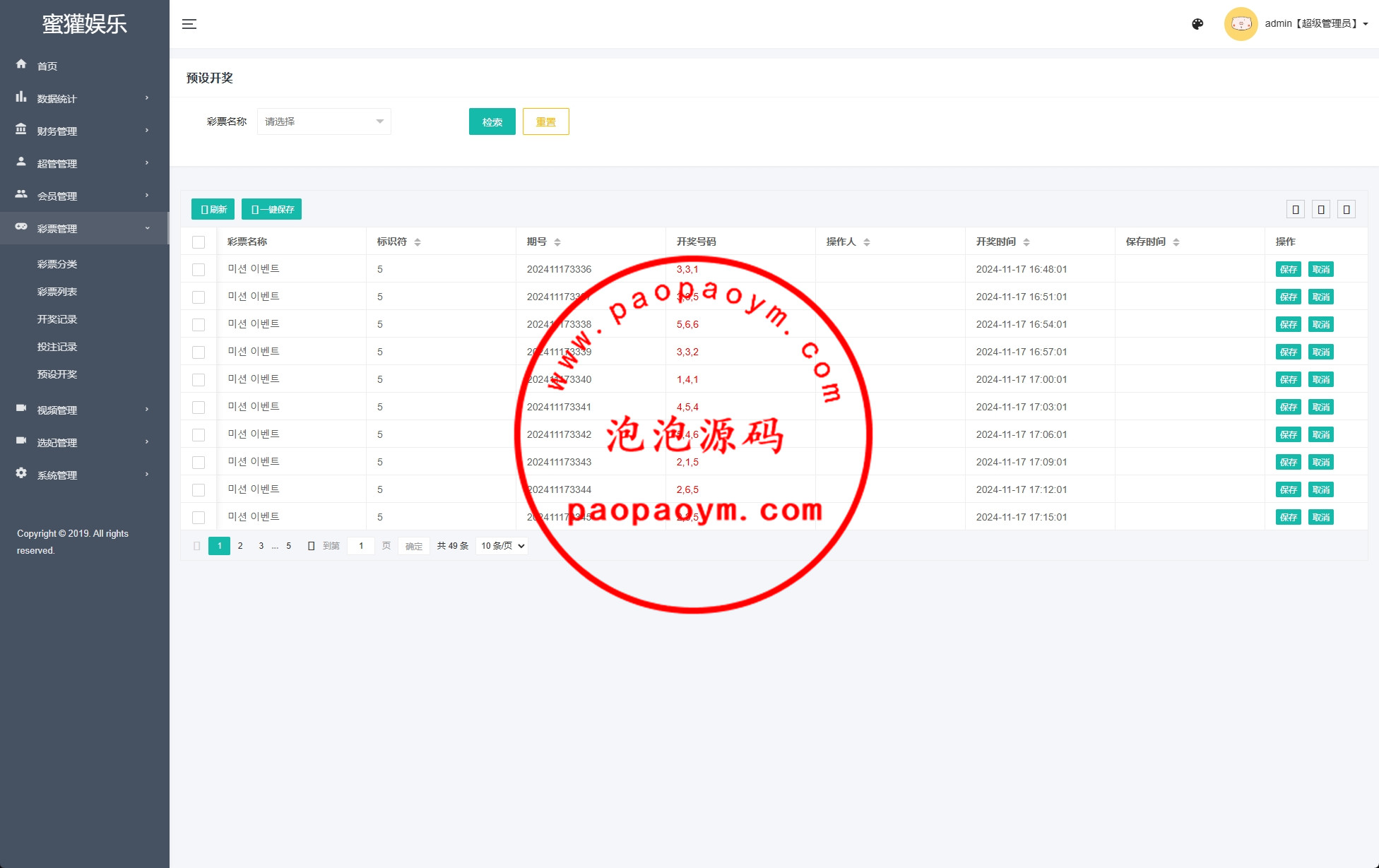The height and width of the screenshot is (868, 1379).
Task: Sort by 操作人 column arrows
Action: click(x=867, y=242)
